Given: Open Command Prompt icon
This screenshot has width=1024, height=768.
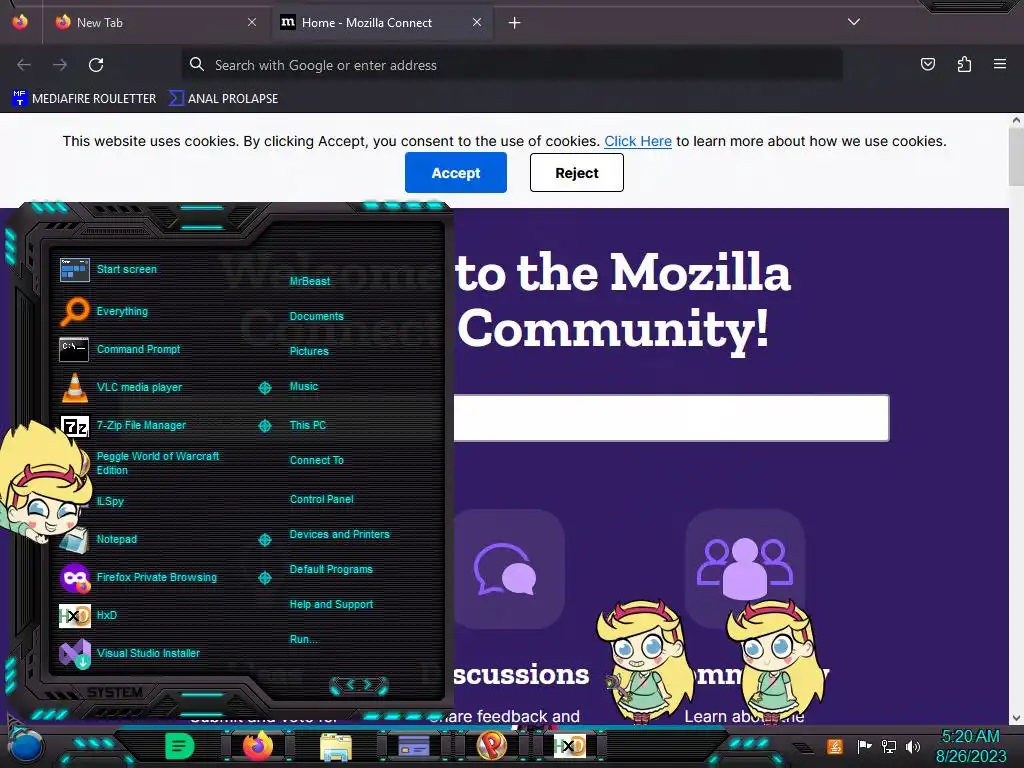Looking at the screenshot, I should (x=74, y=349).
